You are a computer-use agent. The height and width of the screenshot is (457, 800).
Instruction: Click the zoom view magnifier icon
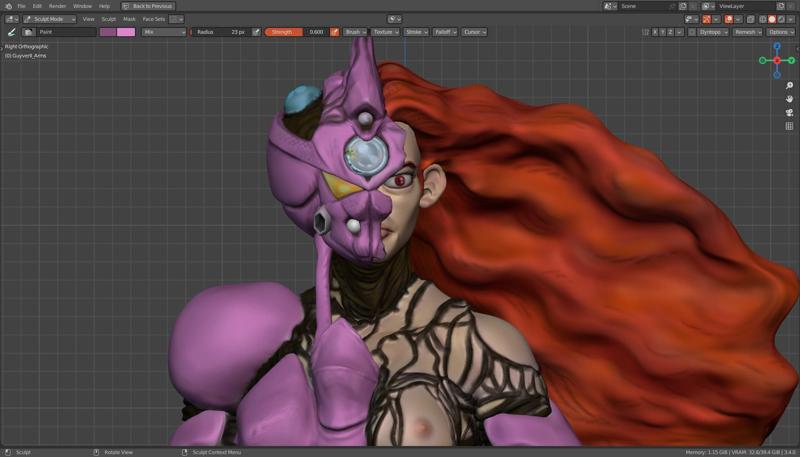pyautogui.click(x=789, y=86)
